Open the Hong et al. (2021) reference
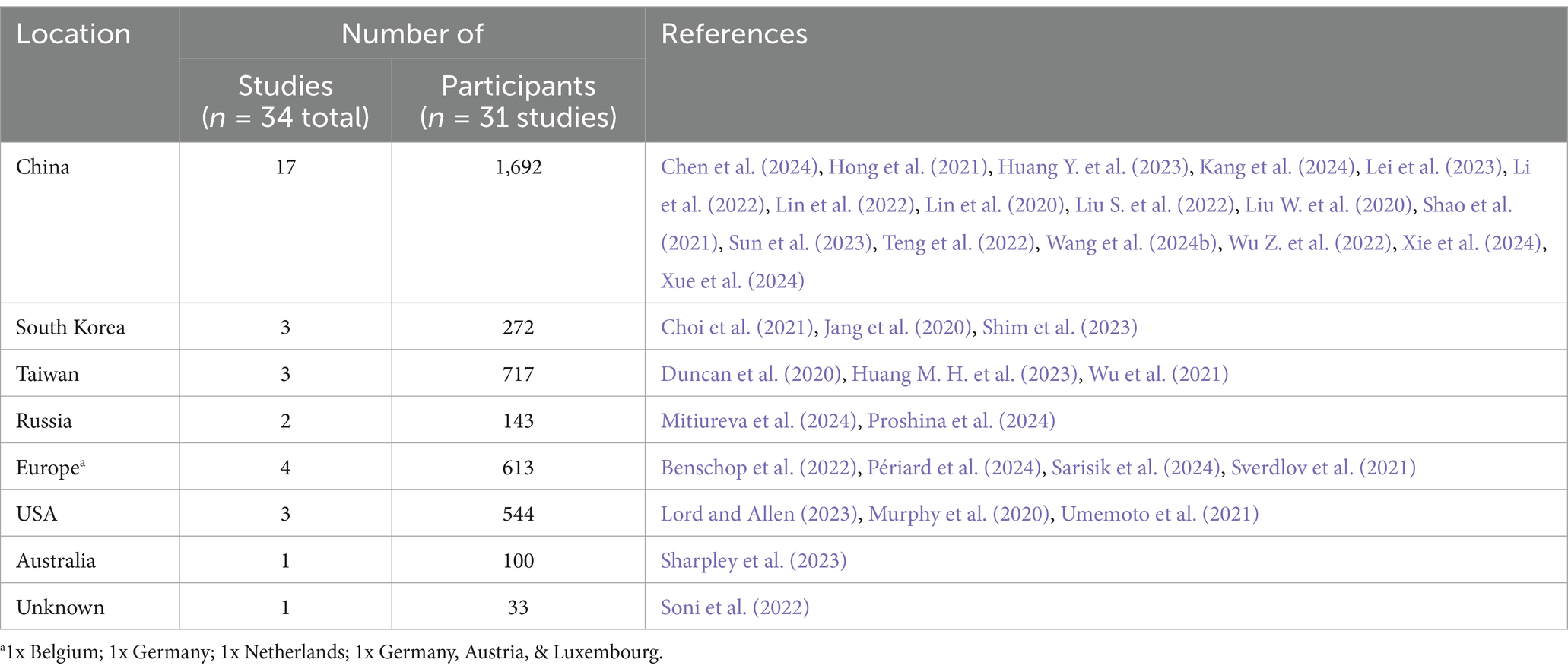 [908, 167]
